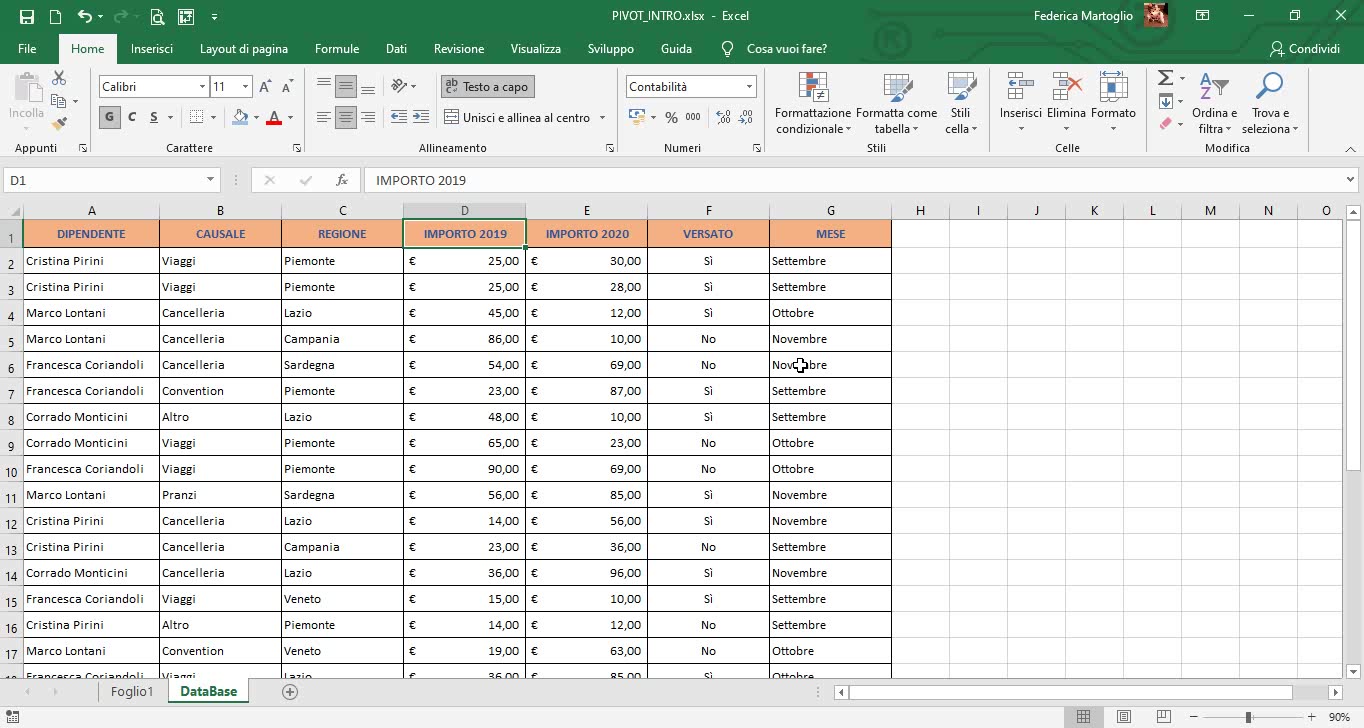Click the Inserisci cells button

point(1020,102)
